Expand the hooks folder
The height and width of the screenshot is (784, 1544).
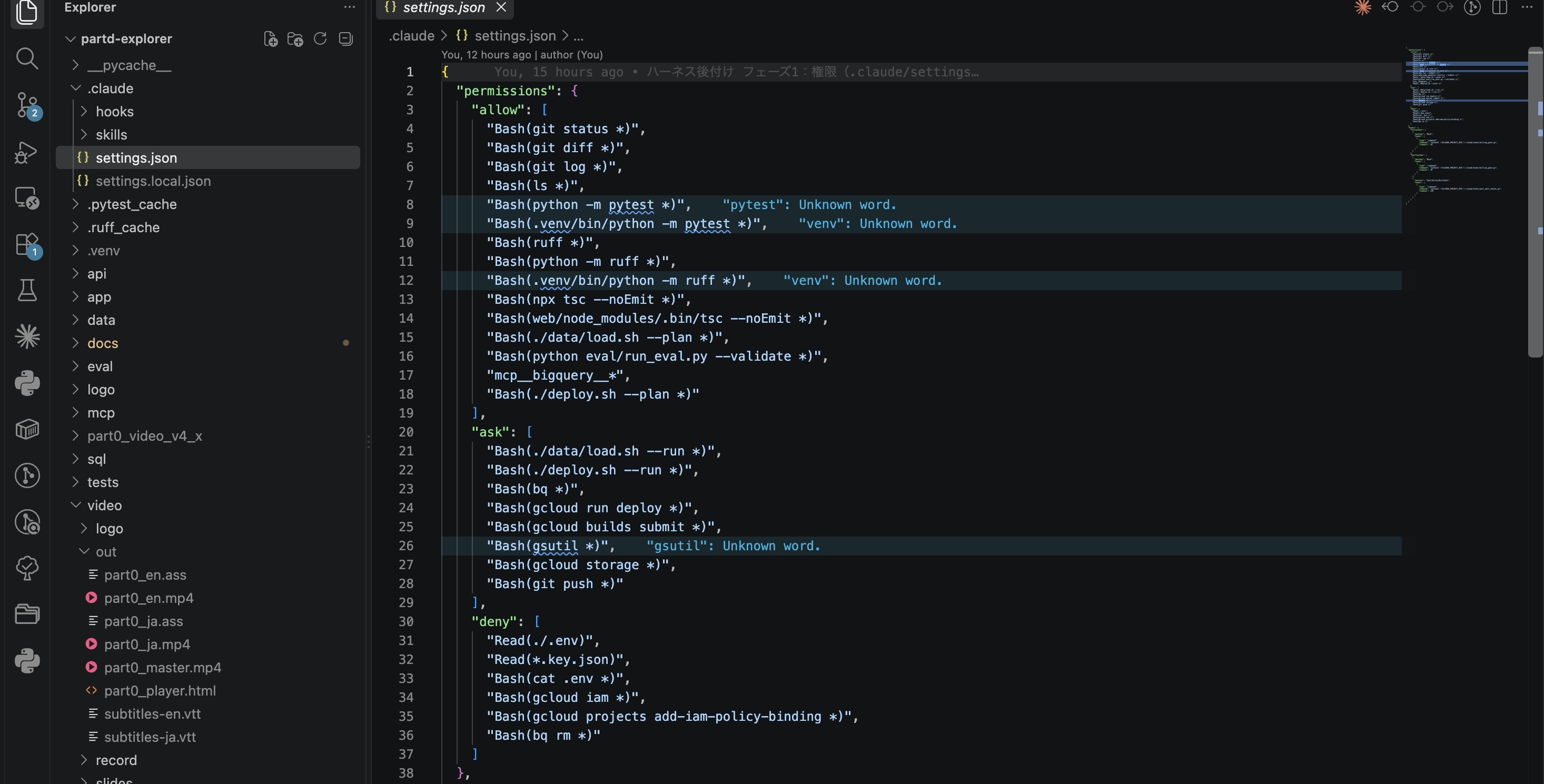tap(84, 112)
